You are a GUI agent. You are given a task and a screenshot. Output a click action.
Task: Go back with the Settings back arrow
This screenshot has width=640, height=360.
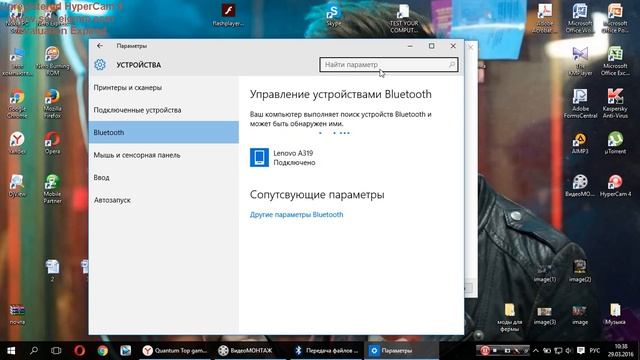click(100, 46)
